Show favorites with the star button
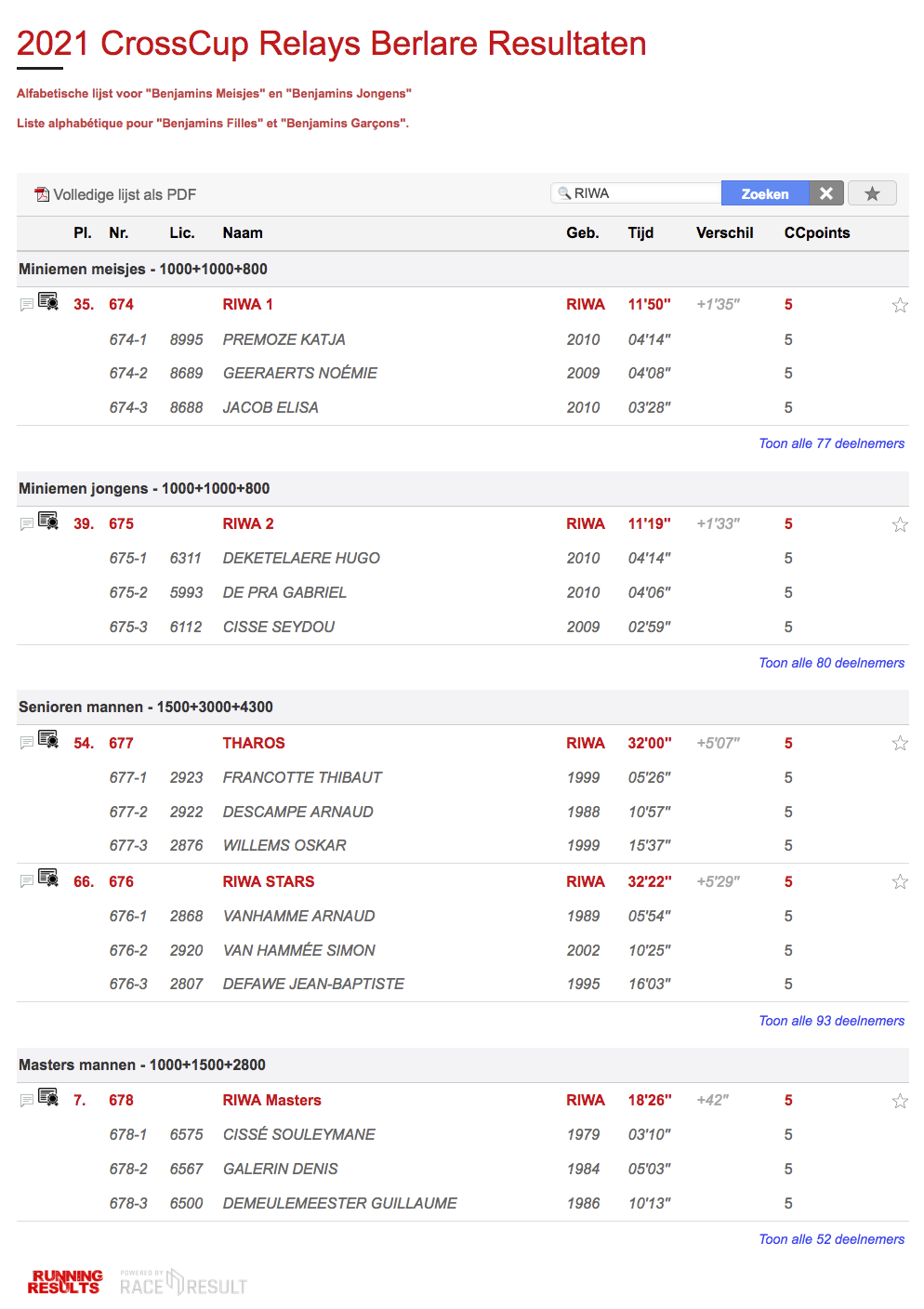The height and width of the screenshot is (1309, 924). coord(872,193)
